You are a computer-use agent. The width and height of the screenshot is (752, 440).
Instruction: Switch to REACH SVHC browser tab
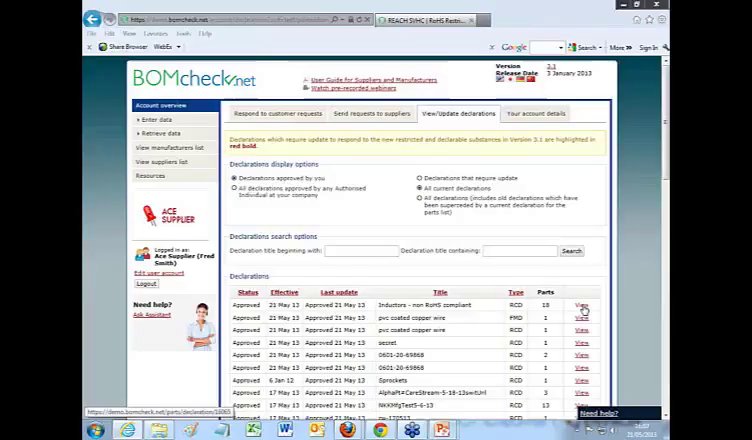426,20
